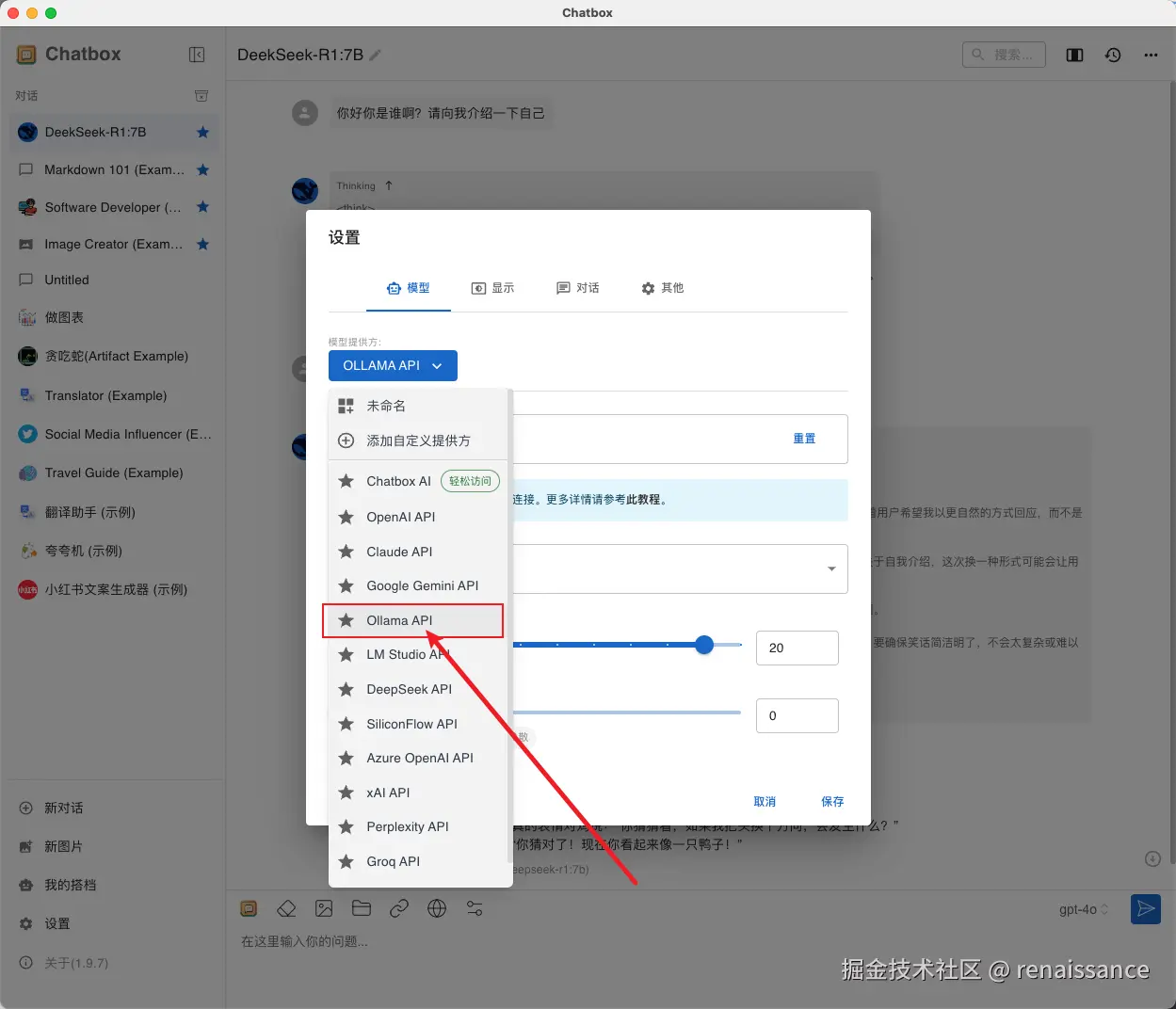Unstar the DeekSeek-R1:7B conversation
This screenshot has width=1176, height=1009.
pyautogui.click(x=202, y=132)
